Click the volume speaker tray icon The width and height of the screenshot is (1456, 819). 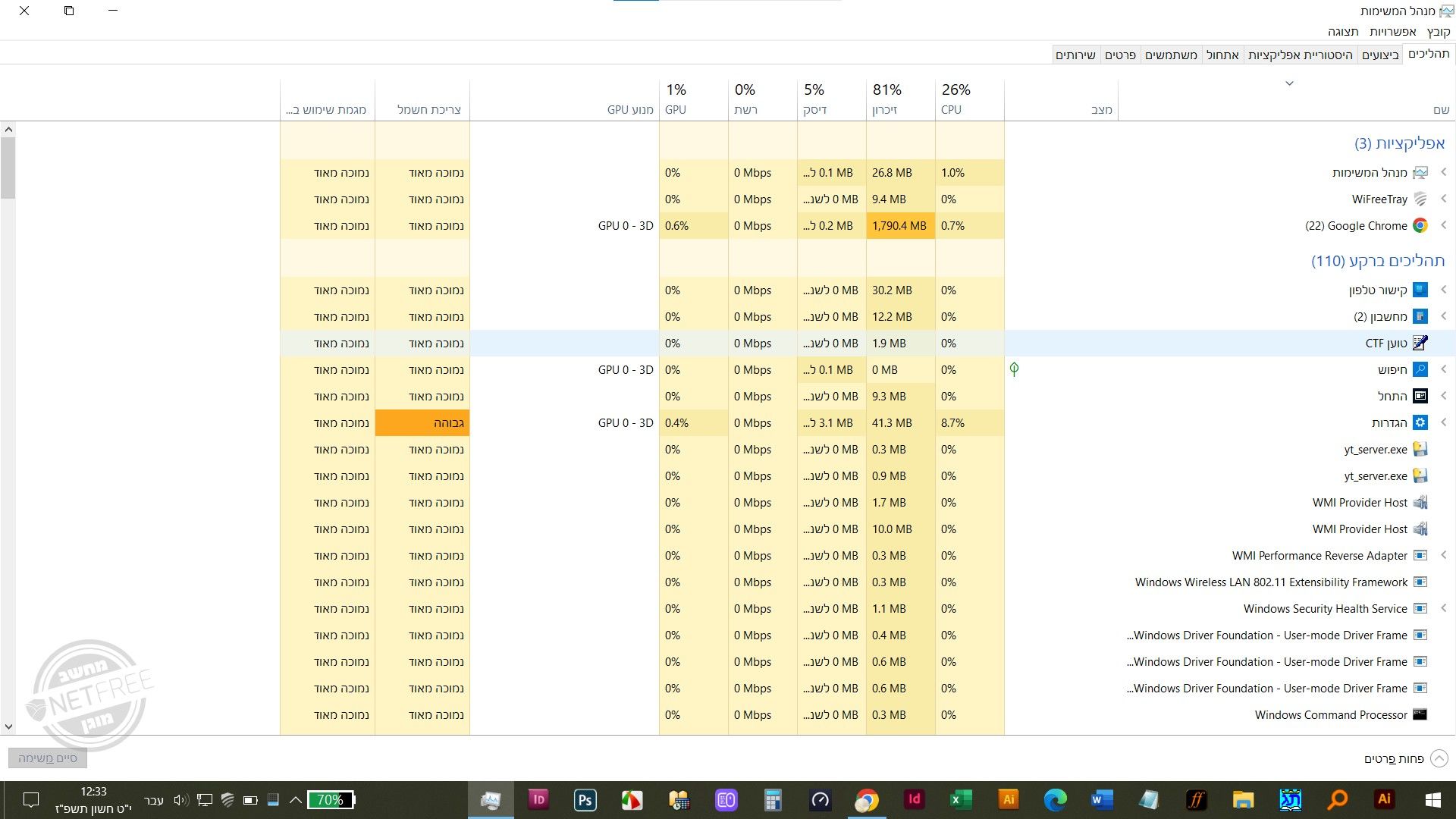tap(180, 799)
